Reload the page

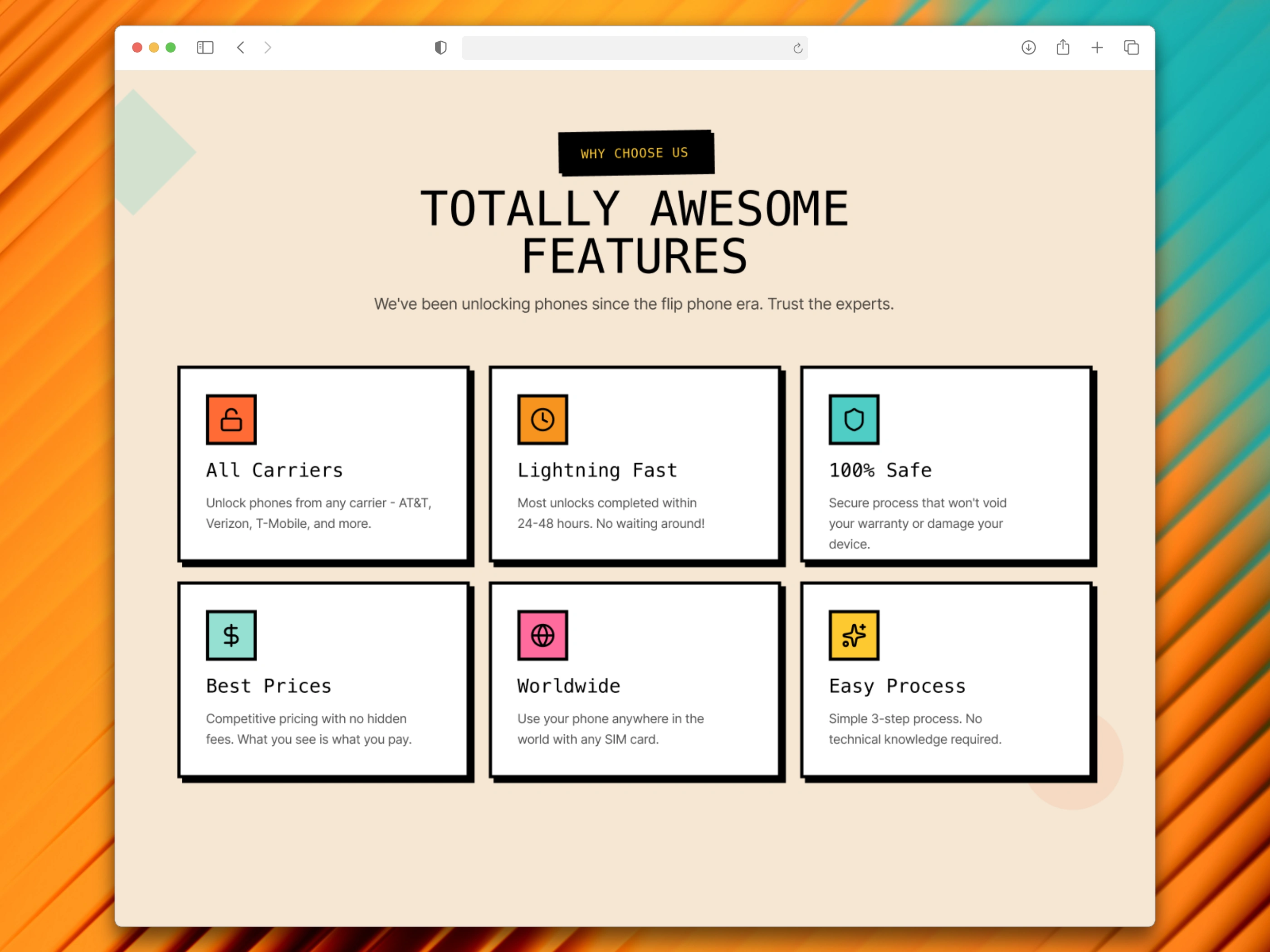[797, 48]
